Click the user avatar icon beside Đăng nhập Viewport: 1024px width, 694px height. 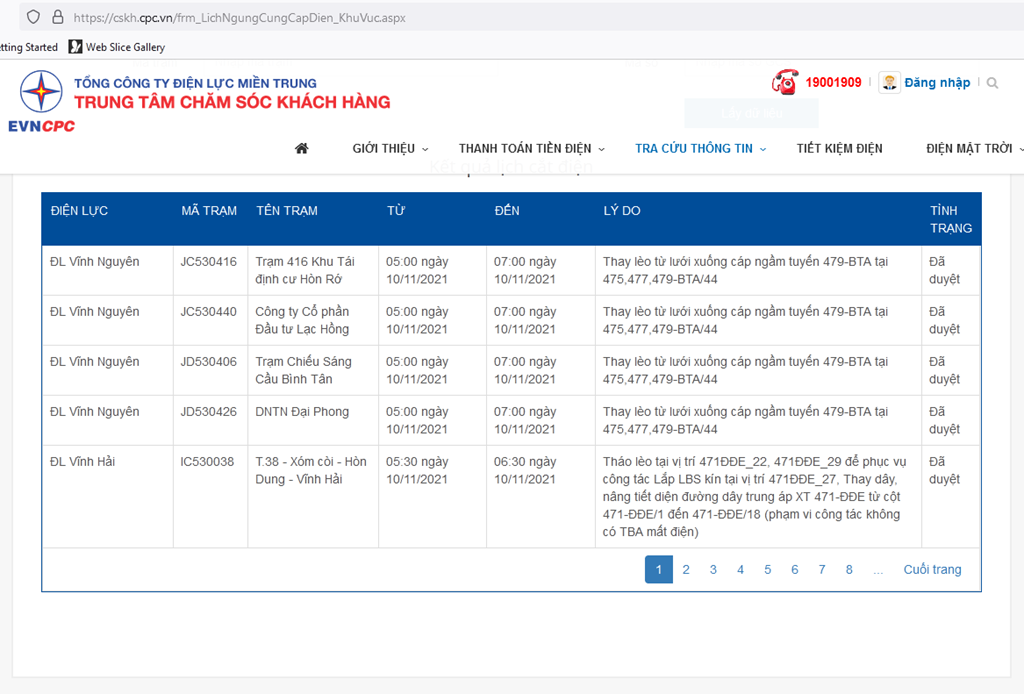889,83
